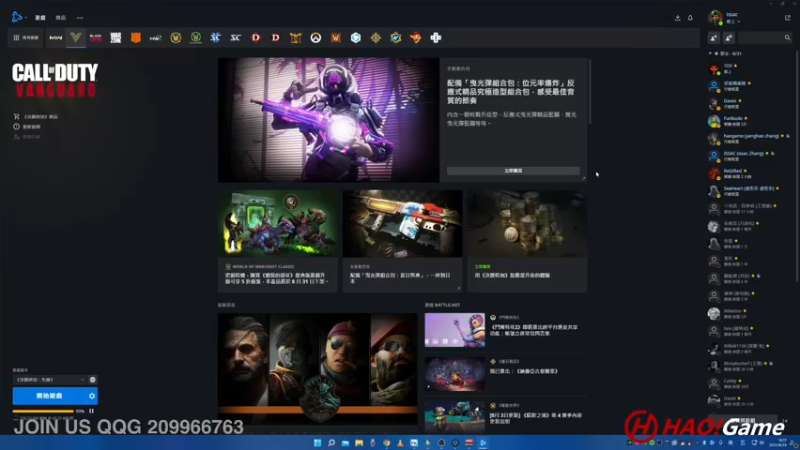Viewport: 800px width, 450px height.
Task: Open the online status dropdown under Issac
Action: (x=733, y=21)
